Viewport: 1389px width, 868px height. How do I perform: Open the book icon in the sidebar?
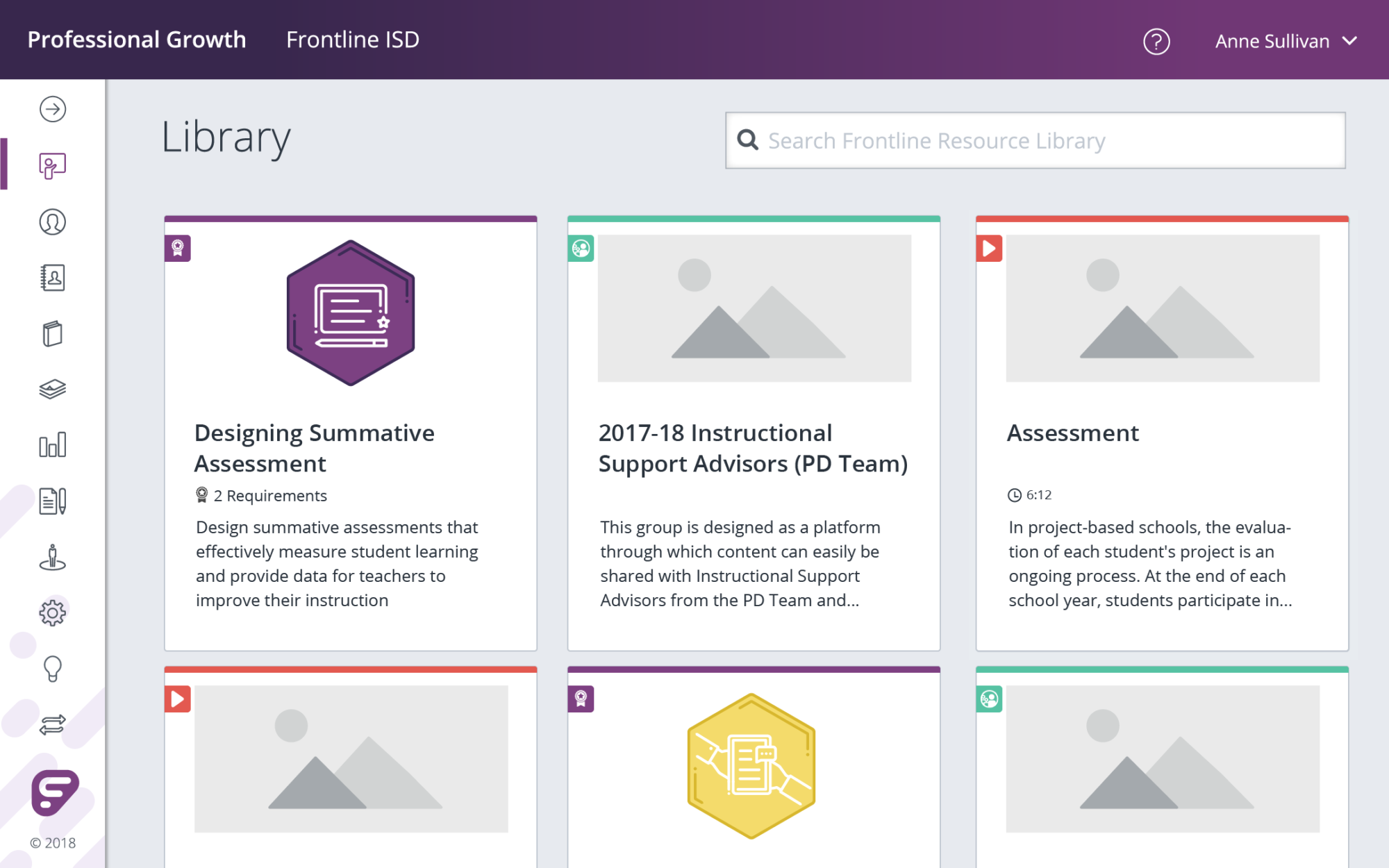click(x=53, y=334)
